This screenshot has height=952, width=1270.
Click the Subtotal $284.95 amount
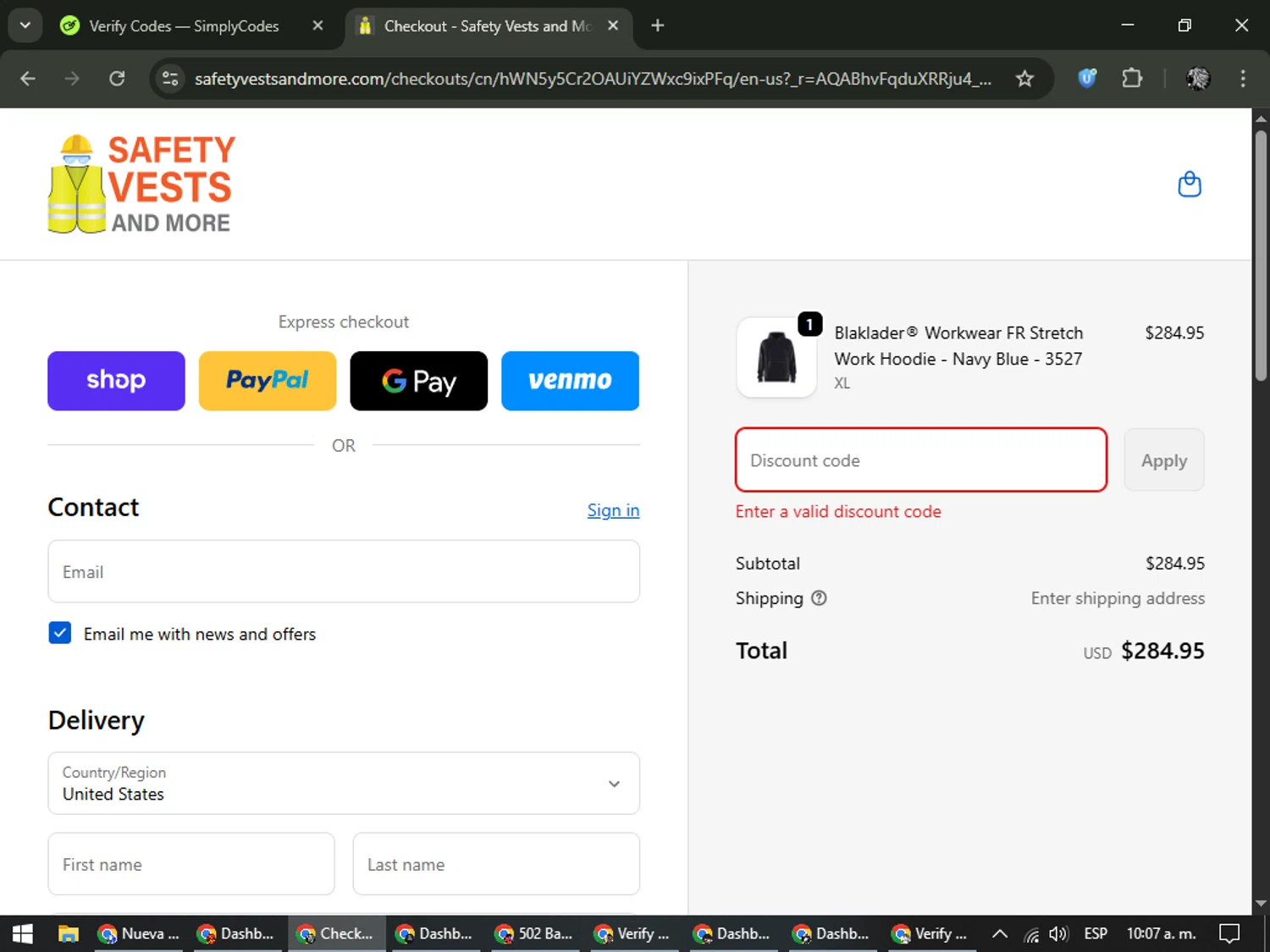(1174, 564)
